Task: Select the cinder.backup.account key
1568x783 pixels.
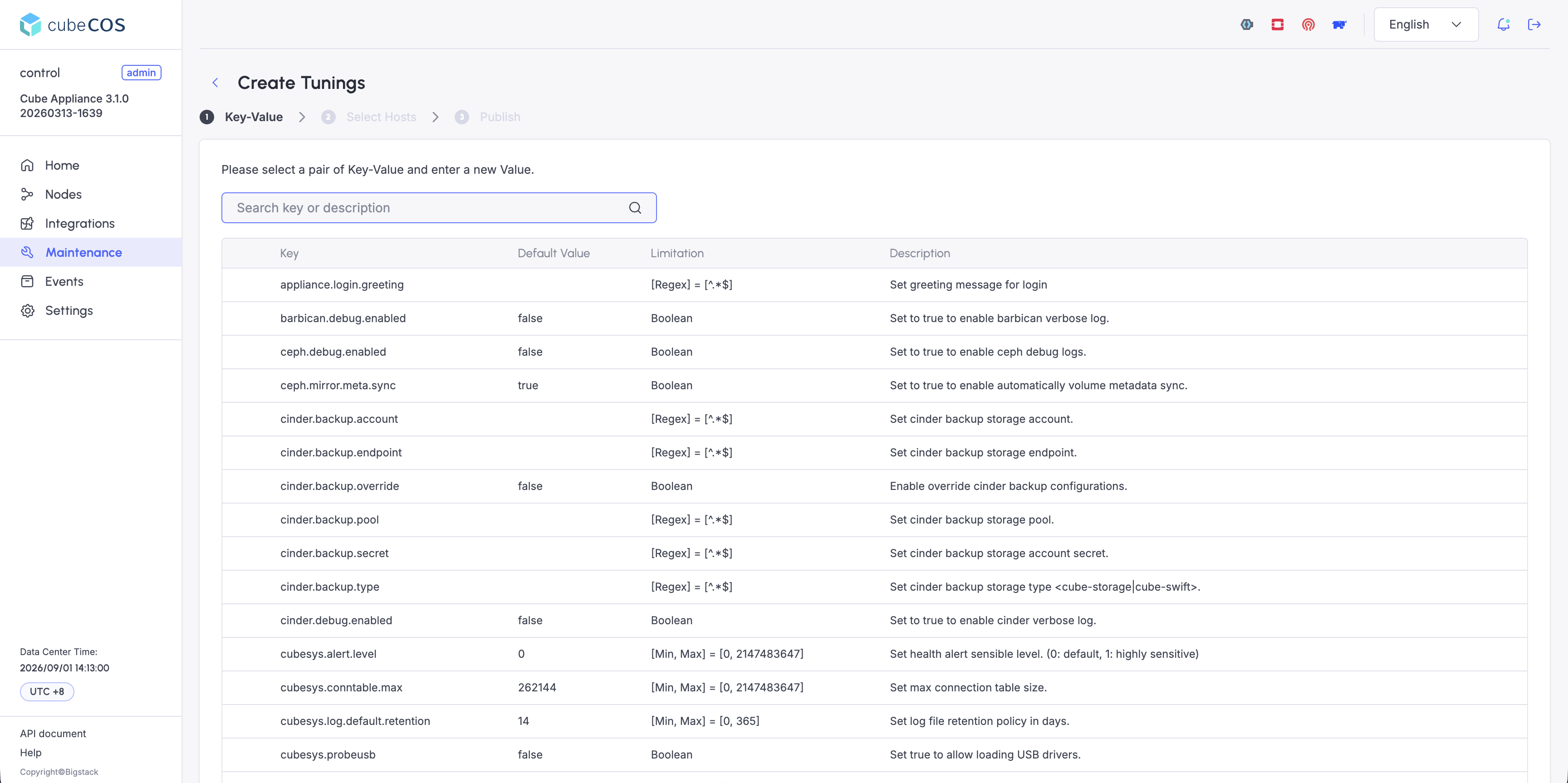Action: [339, 419]
